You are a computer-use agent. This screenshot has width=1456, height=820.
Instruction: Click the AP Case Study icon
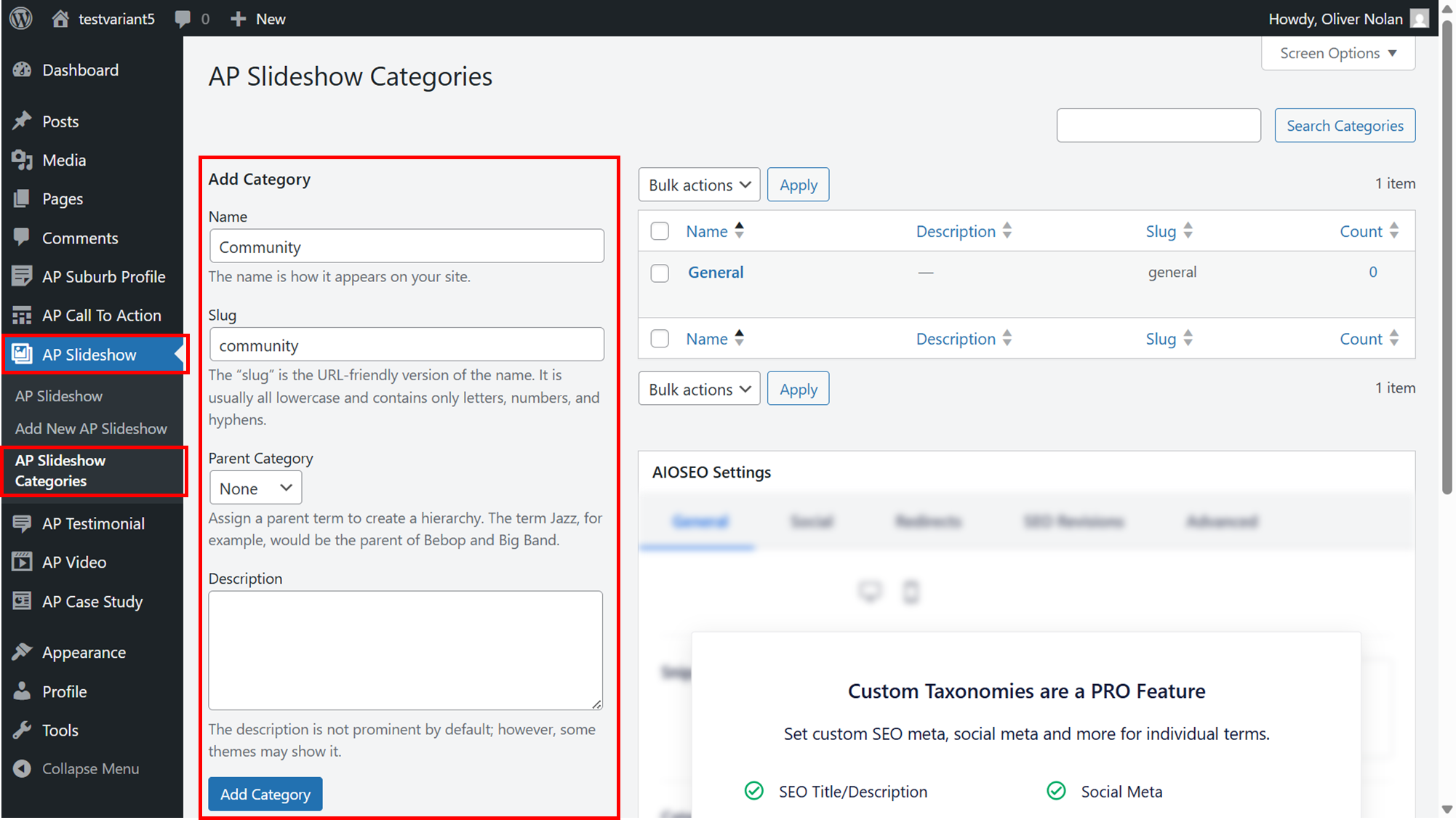[23, 601]
